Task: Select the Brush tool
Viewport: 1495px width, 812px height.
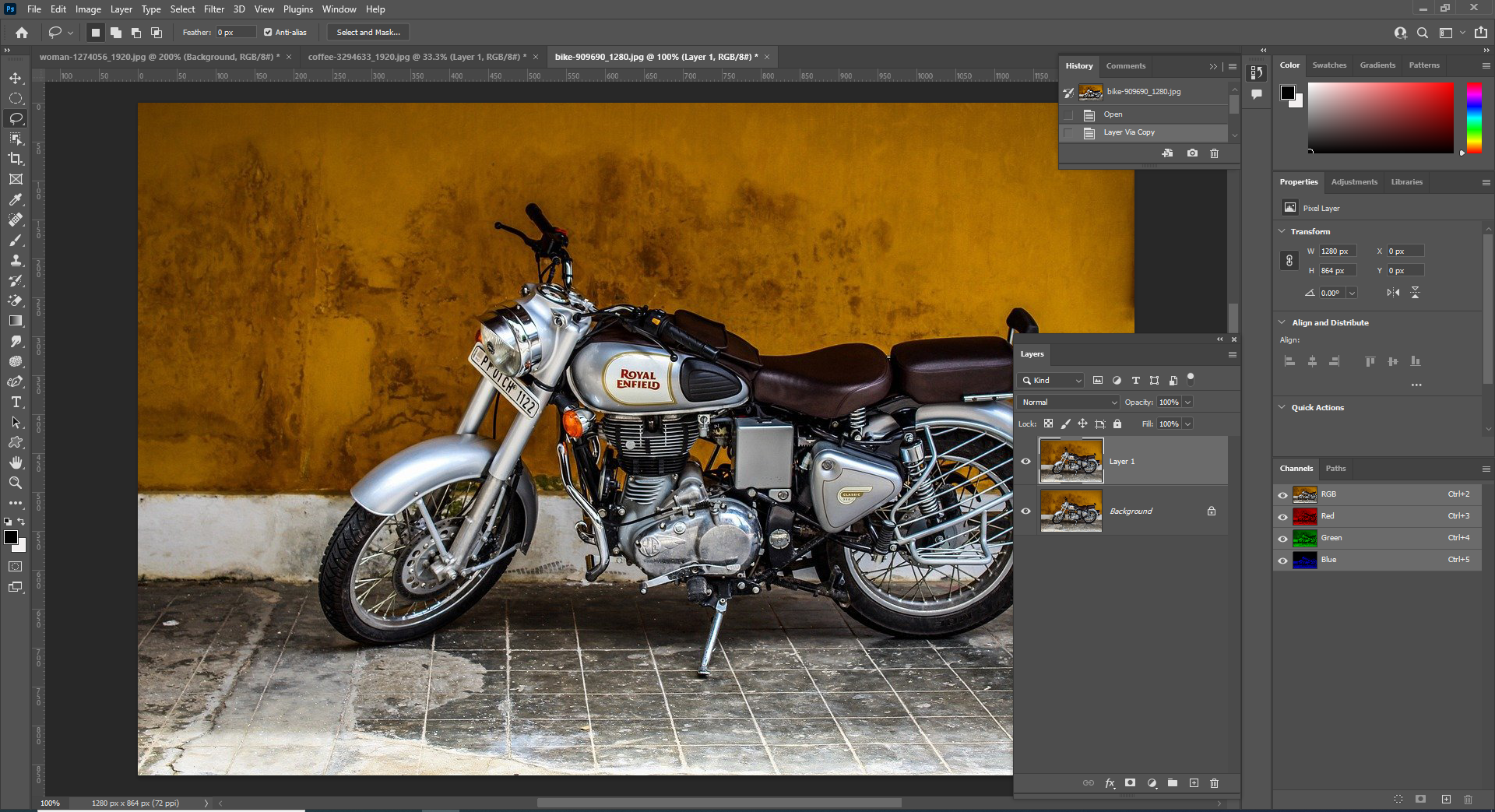Action: (16, 240)
